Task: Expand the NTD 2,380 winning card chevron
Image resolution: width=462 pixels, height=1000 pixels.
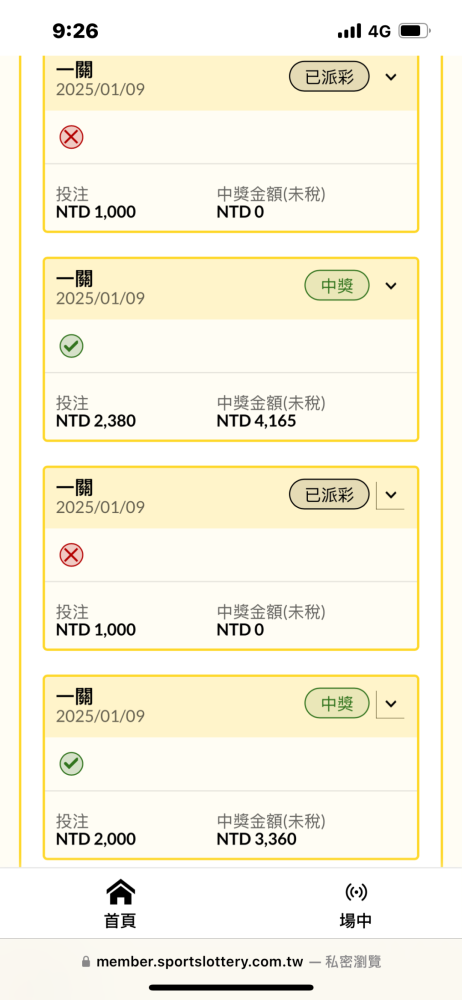Action: click(391, 286)
